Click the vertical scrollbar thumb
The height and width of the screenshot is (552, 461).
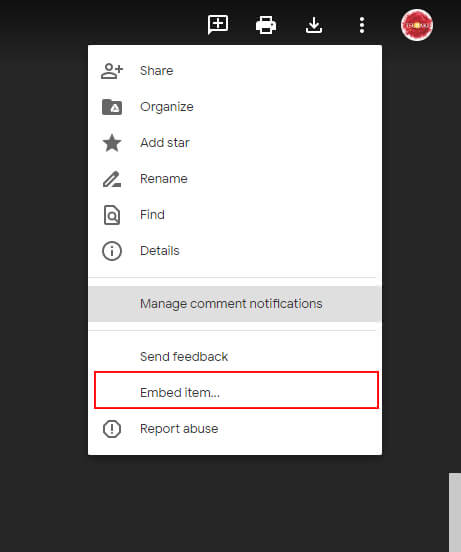(x=455, y=512)
